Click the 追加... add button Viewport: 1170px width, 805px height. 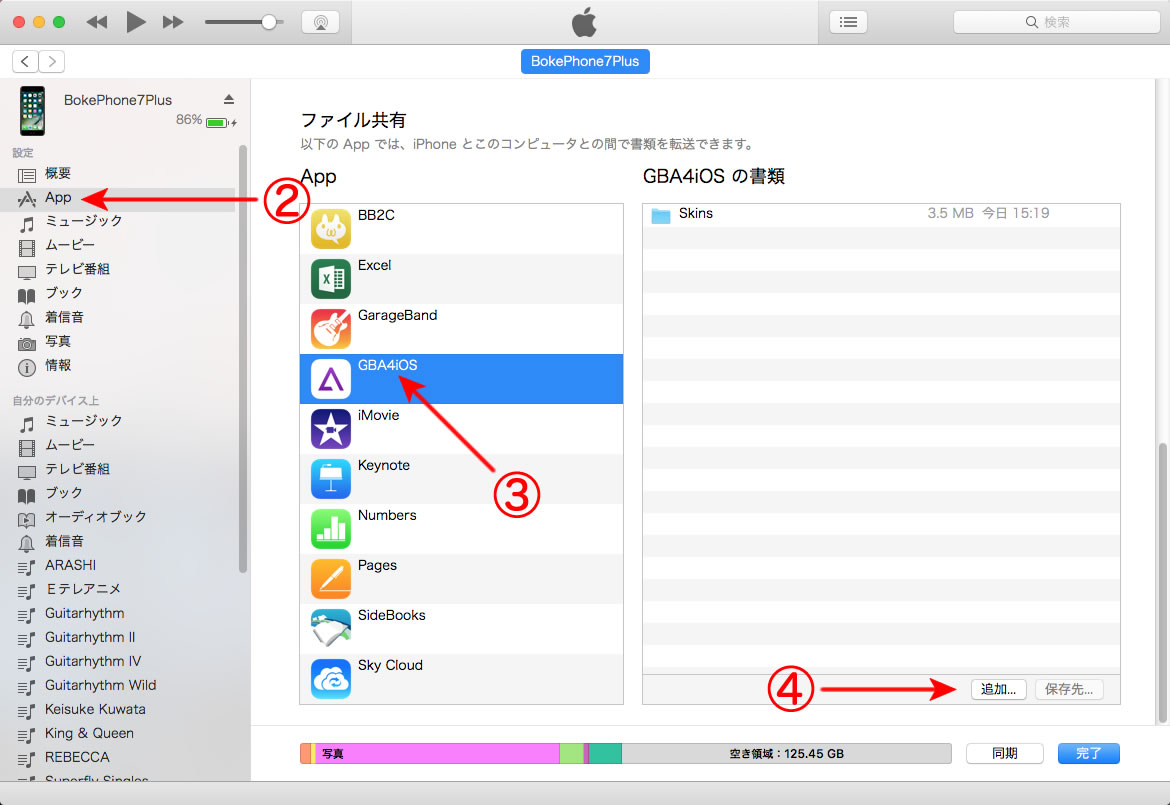(998, 689)
